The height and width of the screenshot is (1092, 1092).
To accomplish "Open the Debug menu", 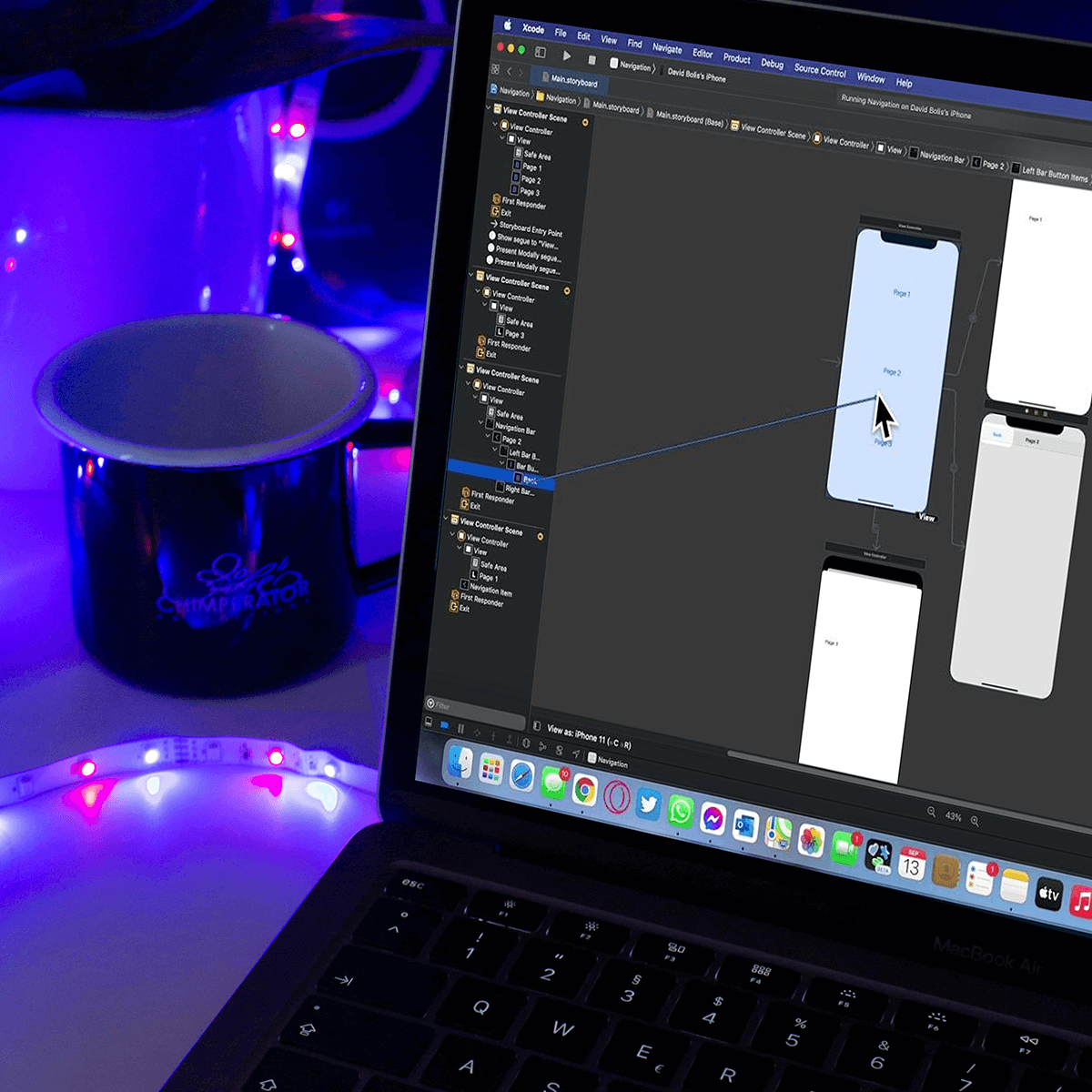I will (772, 63).
